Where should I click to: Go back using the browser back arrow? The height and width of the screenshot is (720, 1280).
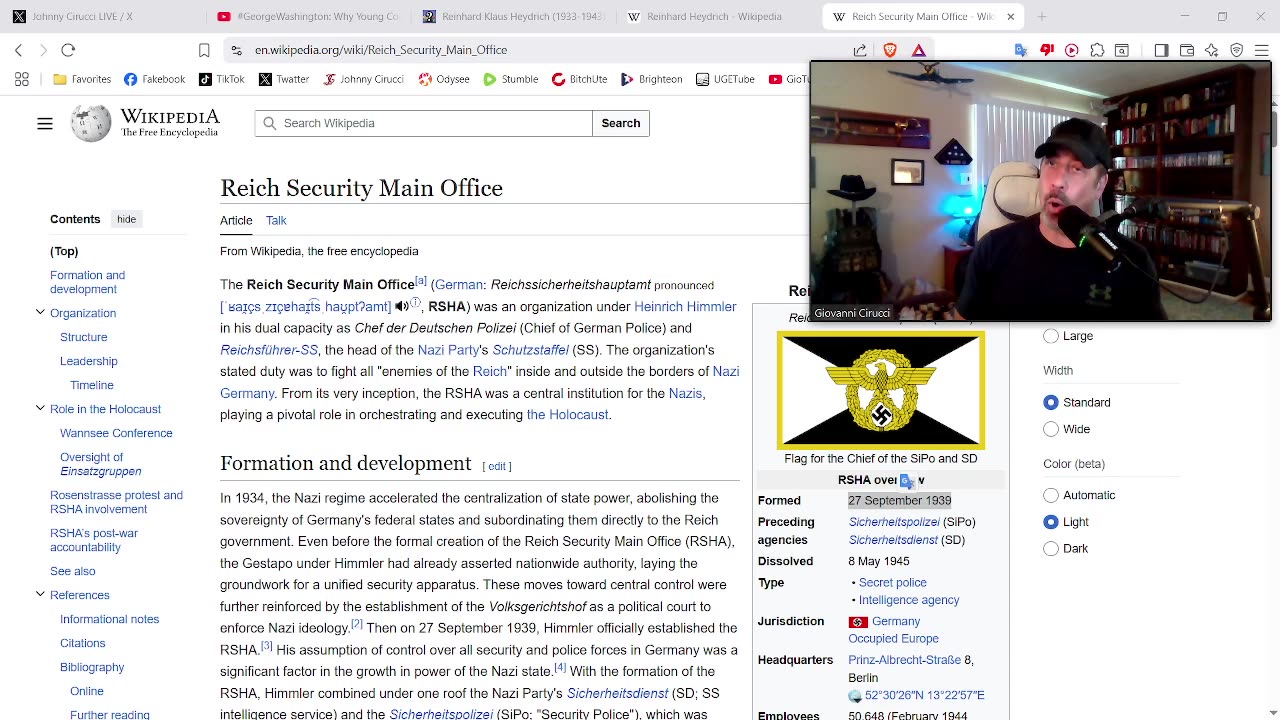click(x=18, y=50)
